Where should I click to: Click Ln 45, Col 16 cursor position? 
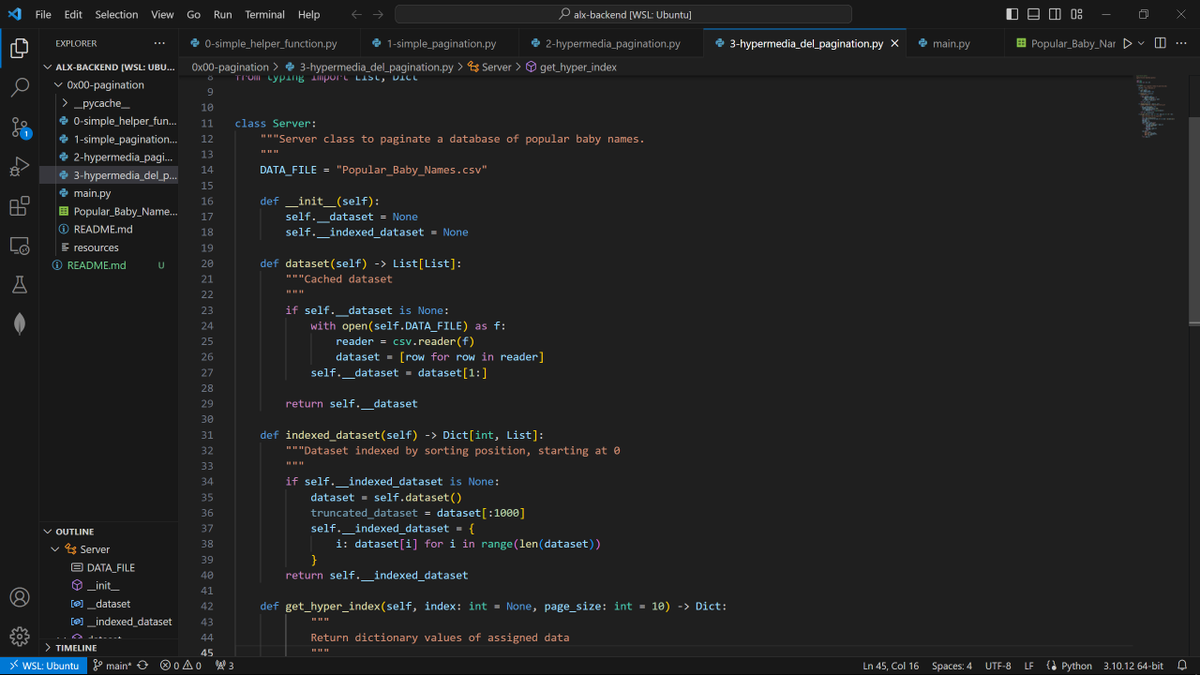(891, 666)
